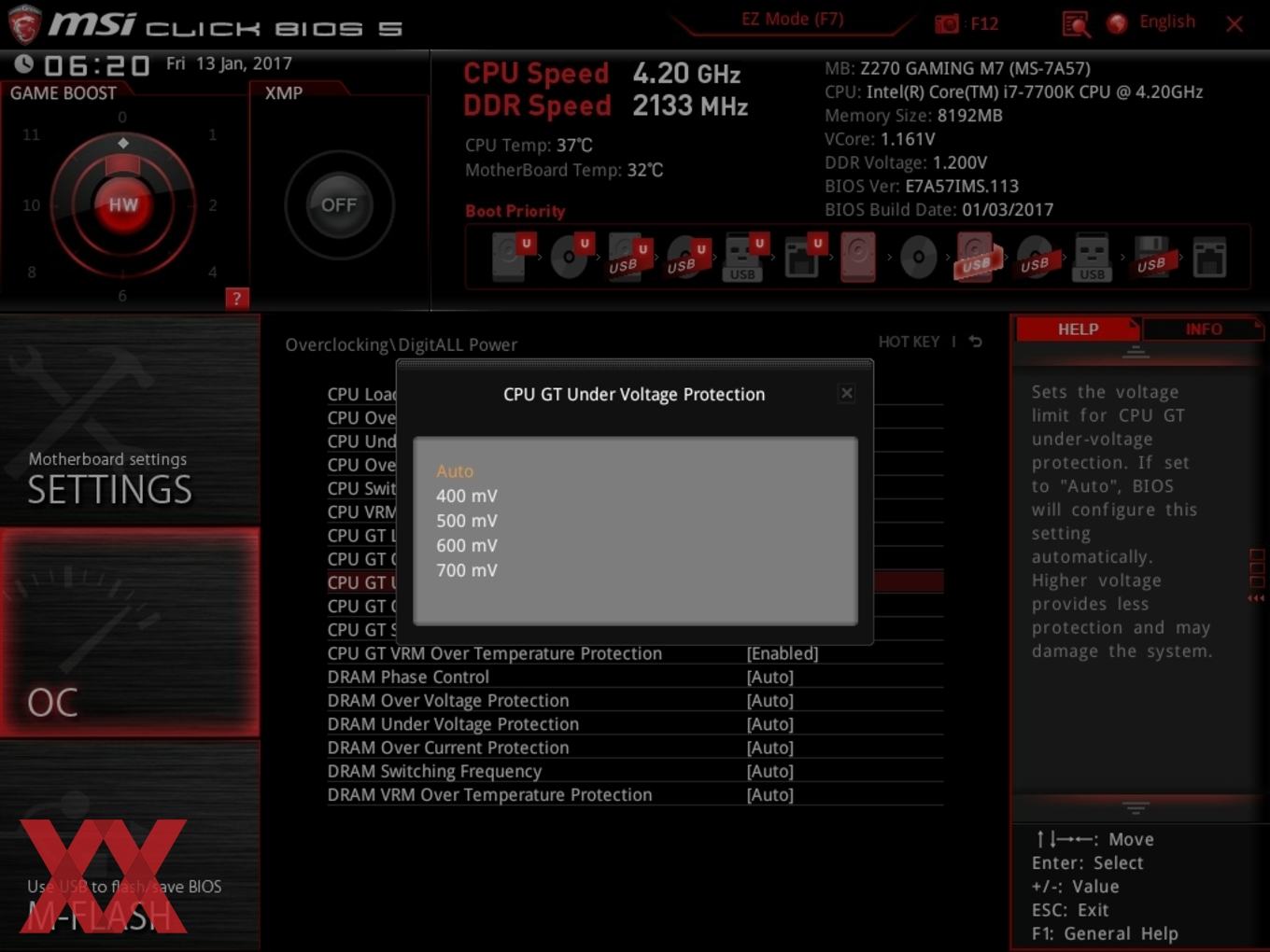
Task: Click the MSI dragon shield logo
Action: click(24, 24)
